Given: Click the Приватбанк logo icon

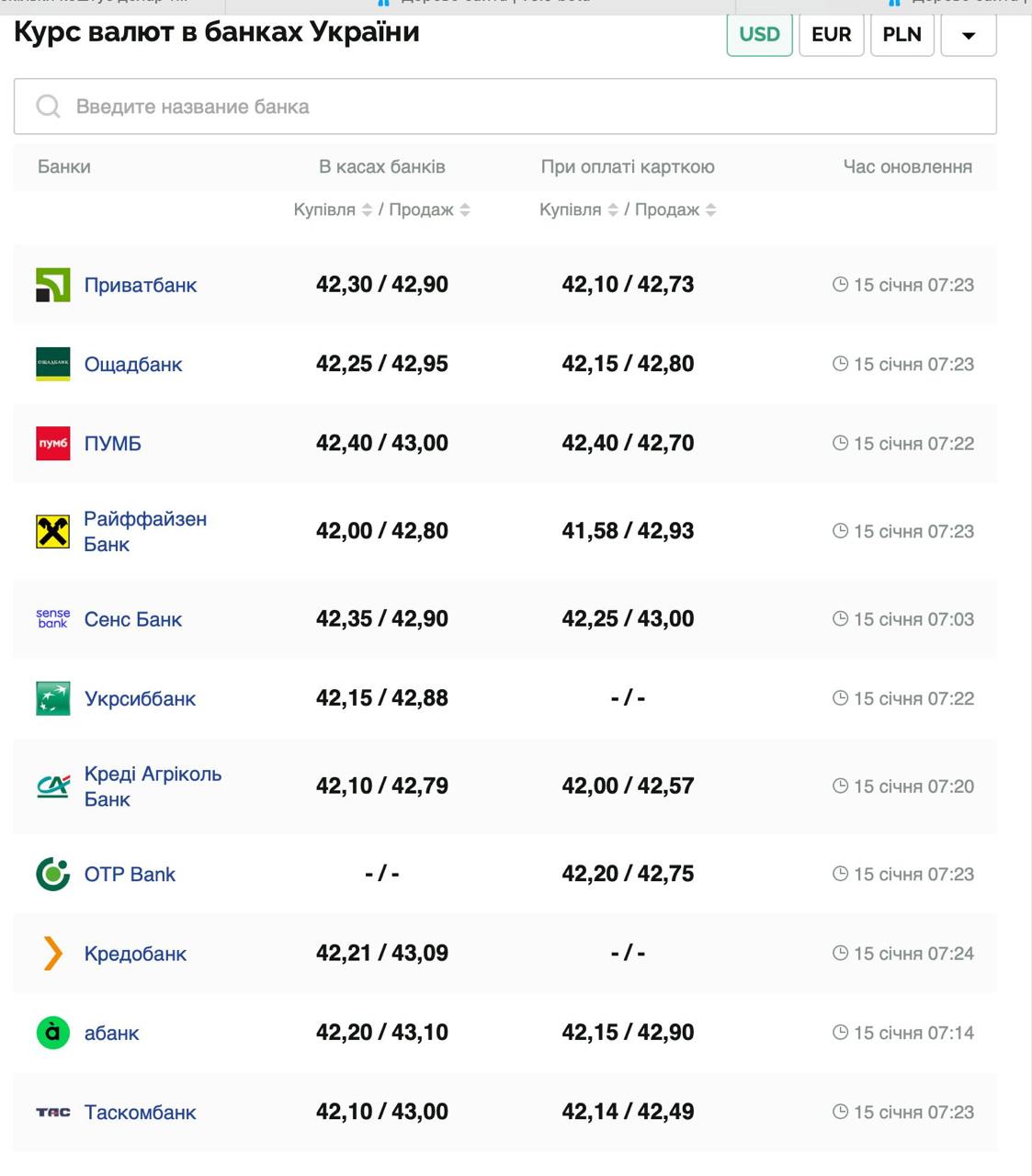Looking at the screenshot, I should tap(52, 285).
